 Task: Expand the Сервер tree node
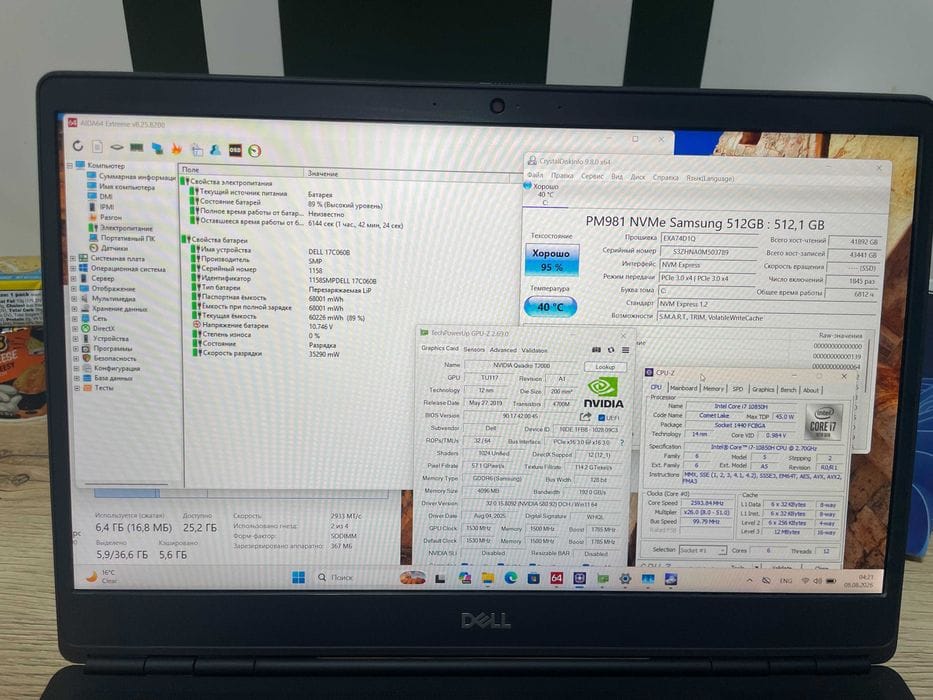tap(74, 279)
